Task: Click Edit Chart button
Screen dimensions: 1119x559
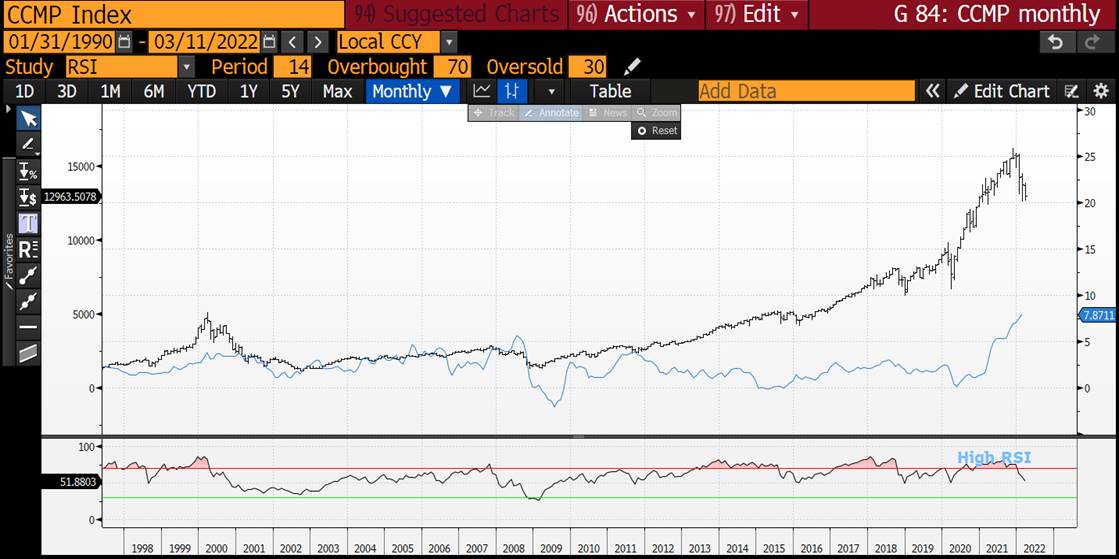Action: point(1002,91)
